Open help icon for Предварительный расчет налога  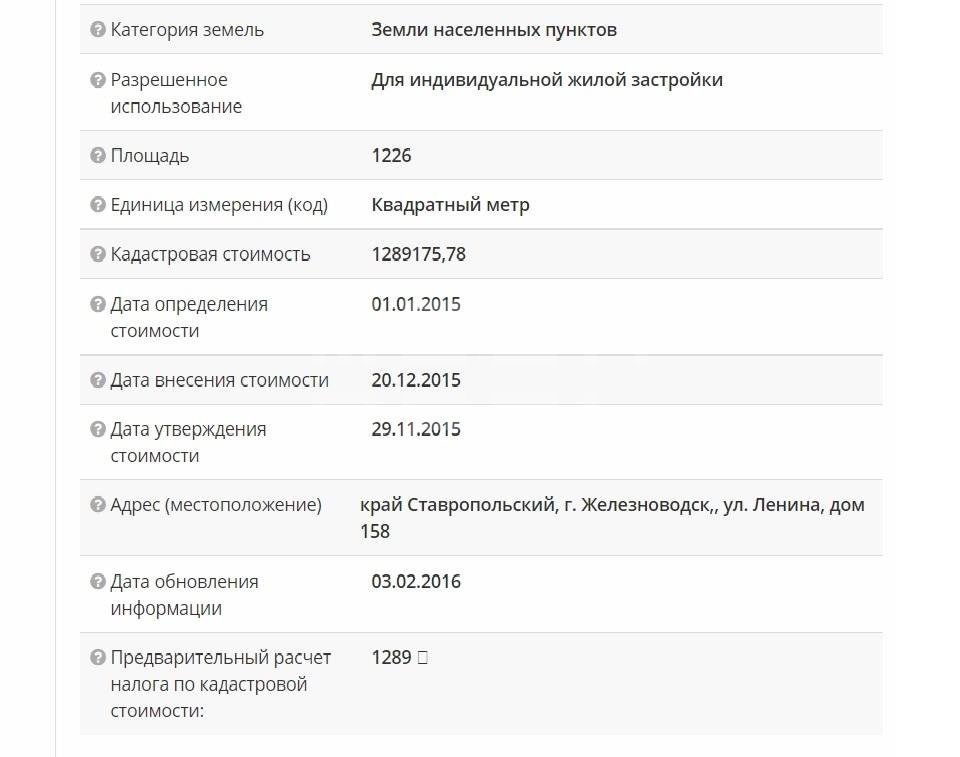point(98,658)
